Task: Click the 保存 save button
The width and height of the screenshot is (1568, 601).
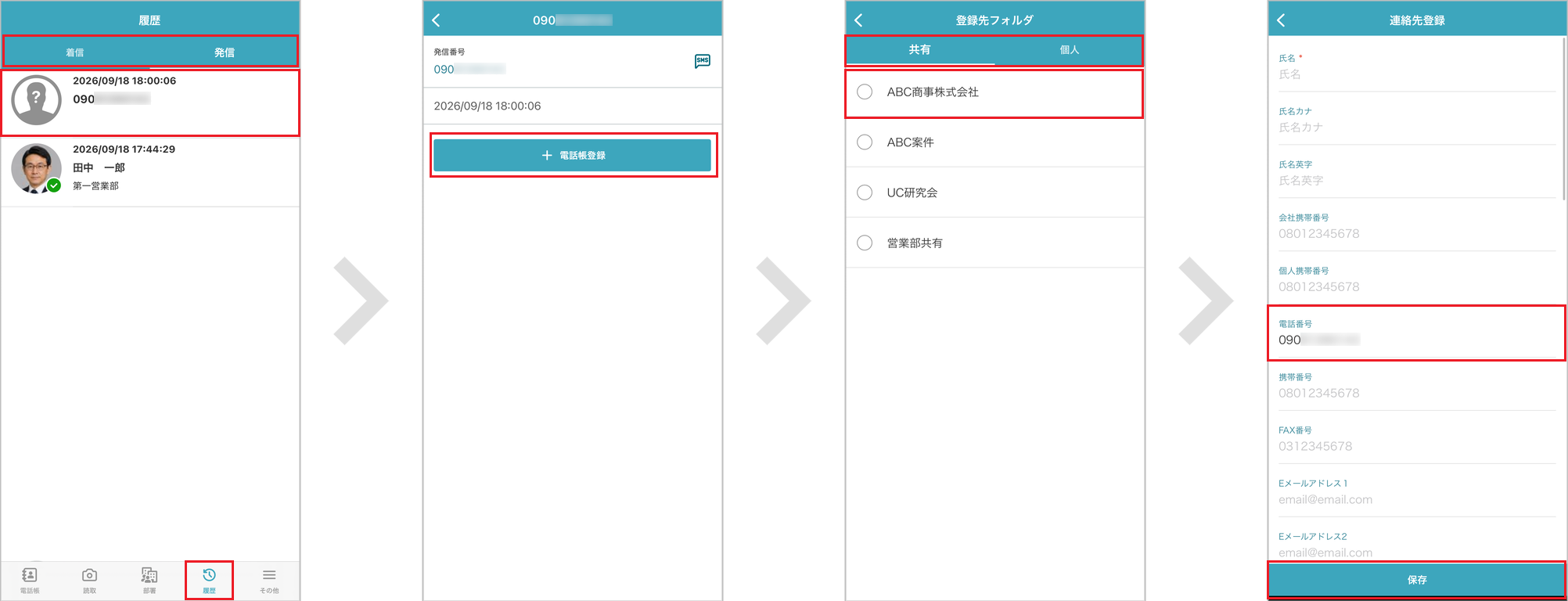Action: (1417, 580)
